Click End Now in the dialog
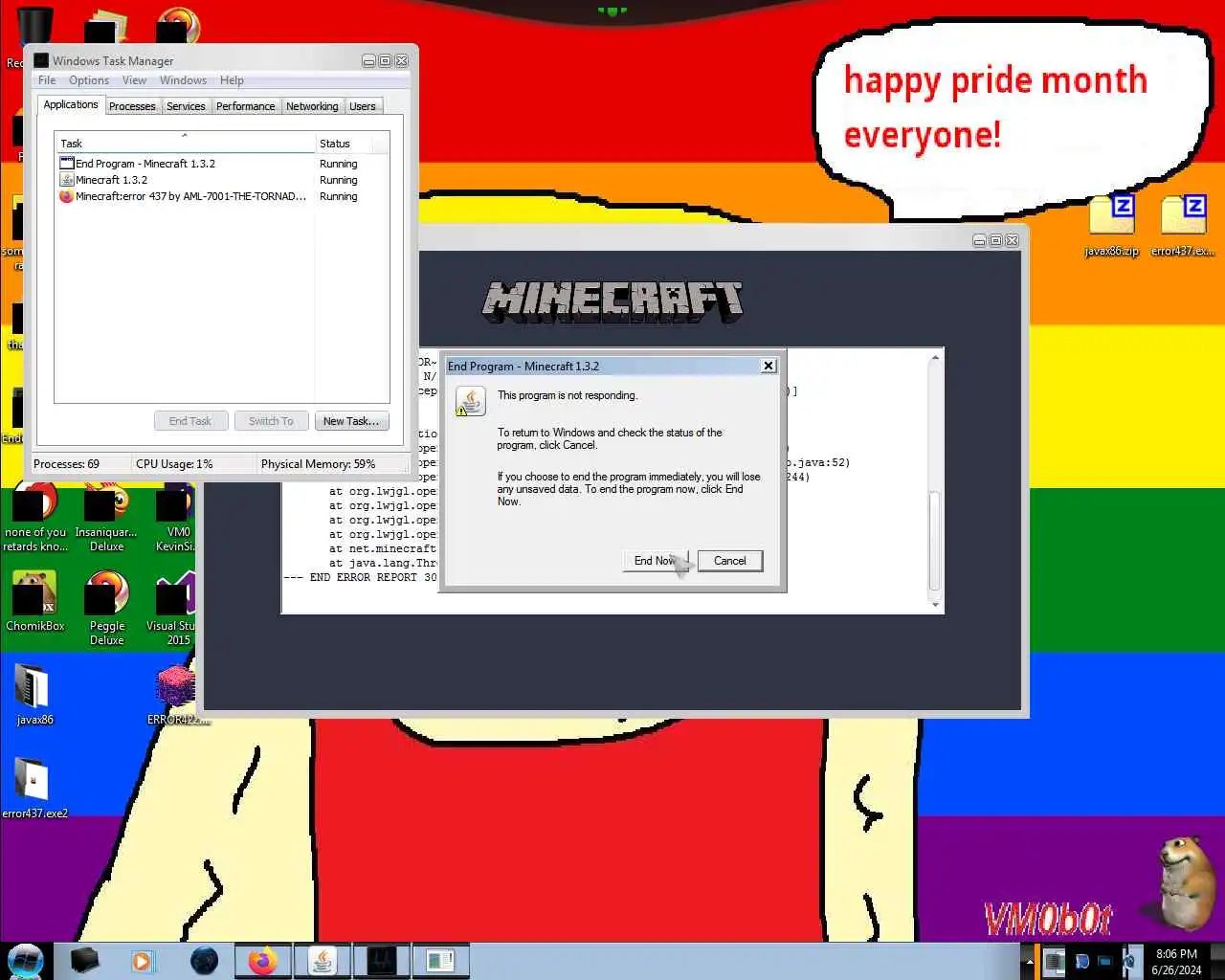Image resolution: width=1225 pixels, height=980 pixels. [x=655, y=561]
